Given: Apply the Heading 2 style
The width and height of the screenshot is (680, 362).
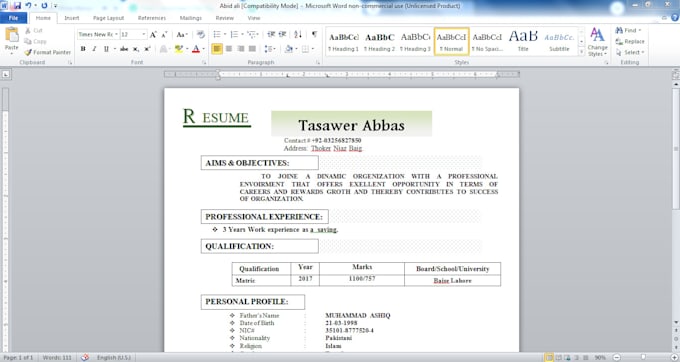Looking at the screenshot, I should coord(379,42).
